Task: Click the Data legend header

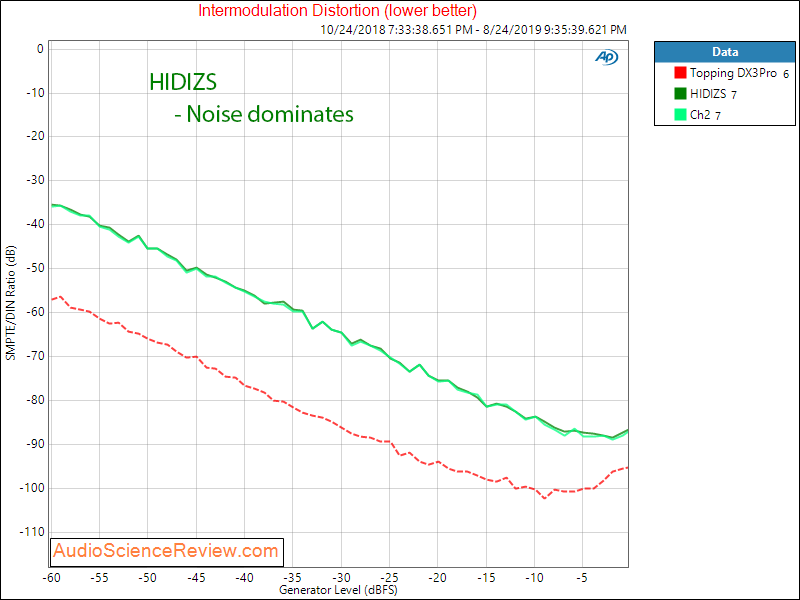Action: click(724, 52)
